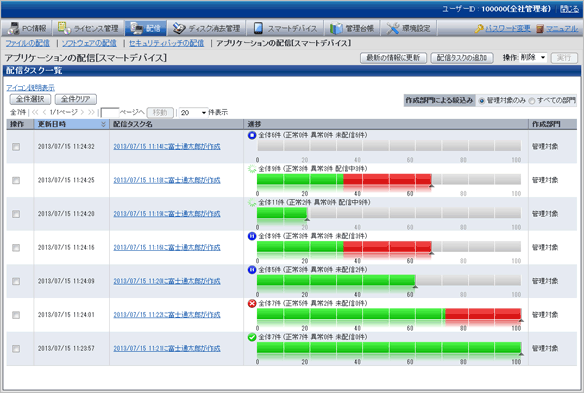Check the box for the 11:24:32 task
The image size is (584, 393).
click(x=16, y=147)
